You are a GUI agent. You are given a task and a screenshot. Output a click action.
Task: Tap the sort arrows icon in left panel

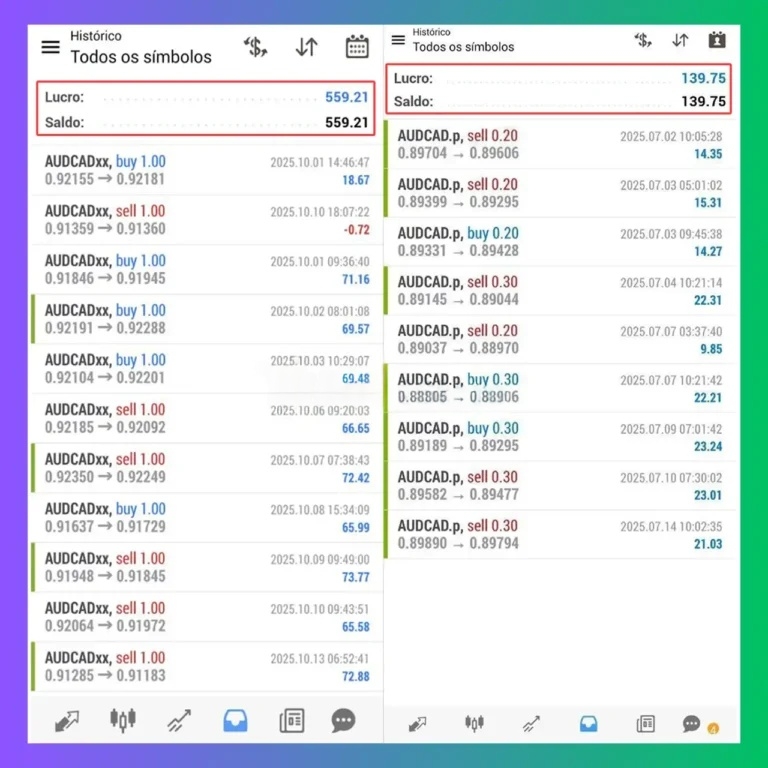[x=306, y=47]
